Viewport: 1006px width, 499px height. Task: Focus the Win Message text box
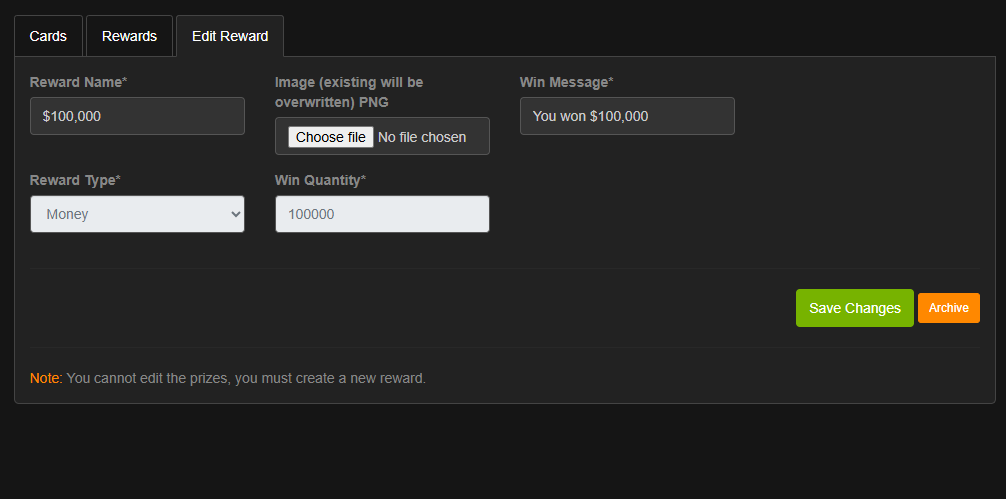coord(627,116)
